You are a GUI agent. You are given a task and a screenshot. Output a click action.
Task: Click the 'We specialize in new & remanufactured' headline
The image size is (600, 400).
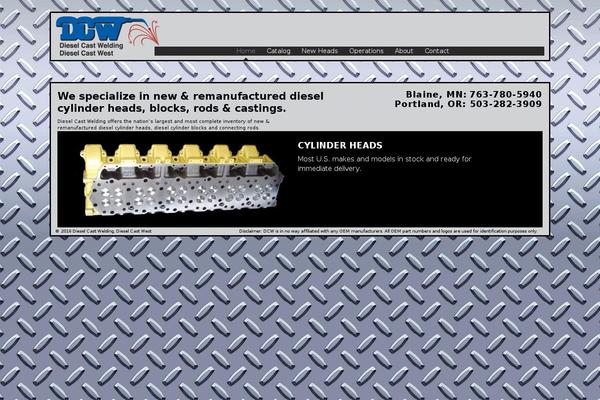point(191,102)
